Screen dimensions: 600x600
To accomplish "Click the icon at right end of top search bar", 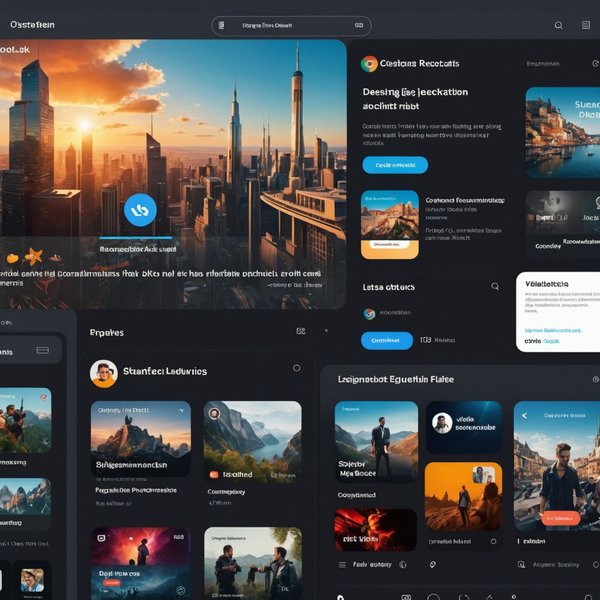I will (359, 25).
